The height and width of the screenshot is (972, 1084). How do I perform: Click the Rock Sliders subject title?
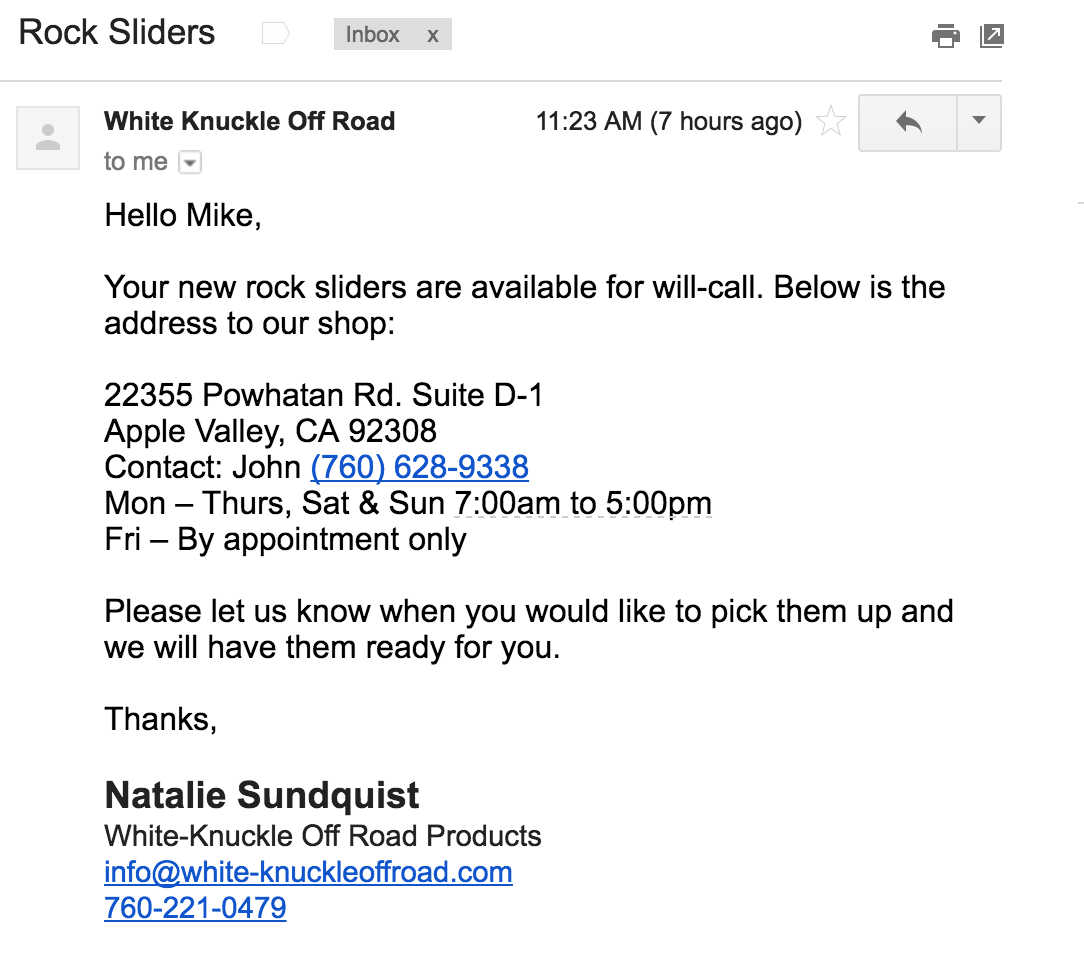click(x=117, y=33)
